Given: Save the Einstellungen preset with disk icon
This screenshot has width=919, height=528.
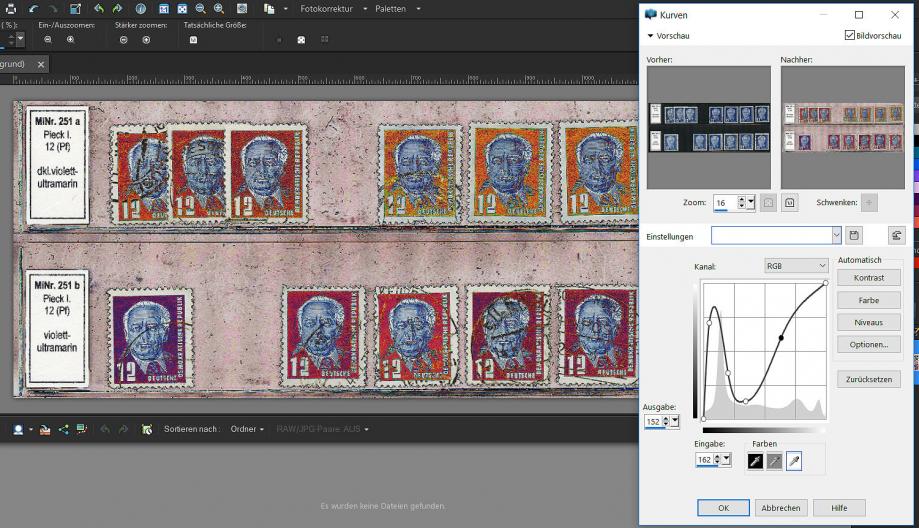Looking at the screenshot, I should 854,236.
